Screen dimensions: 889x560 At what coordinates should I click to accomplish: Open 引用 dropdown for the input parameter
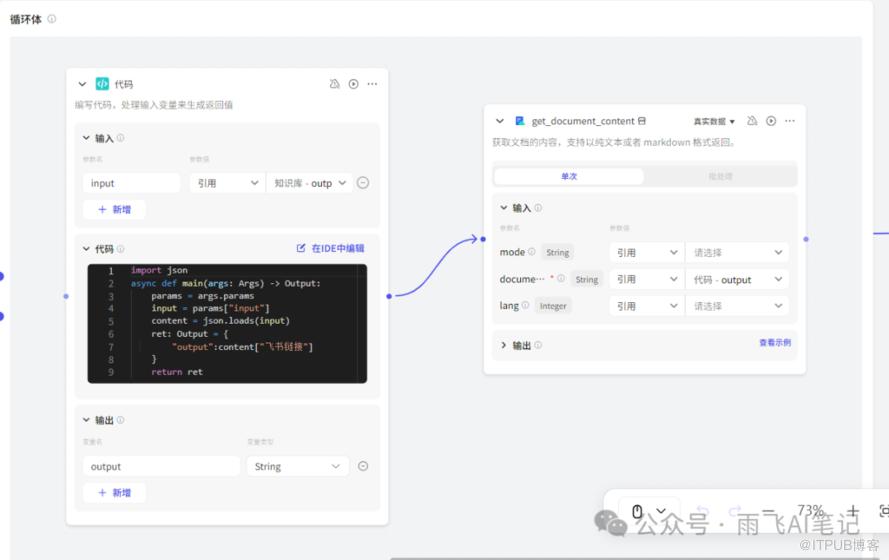point(227,183)
